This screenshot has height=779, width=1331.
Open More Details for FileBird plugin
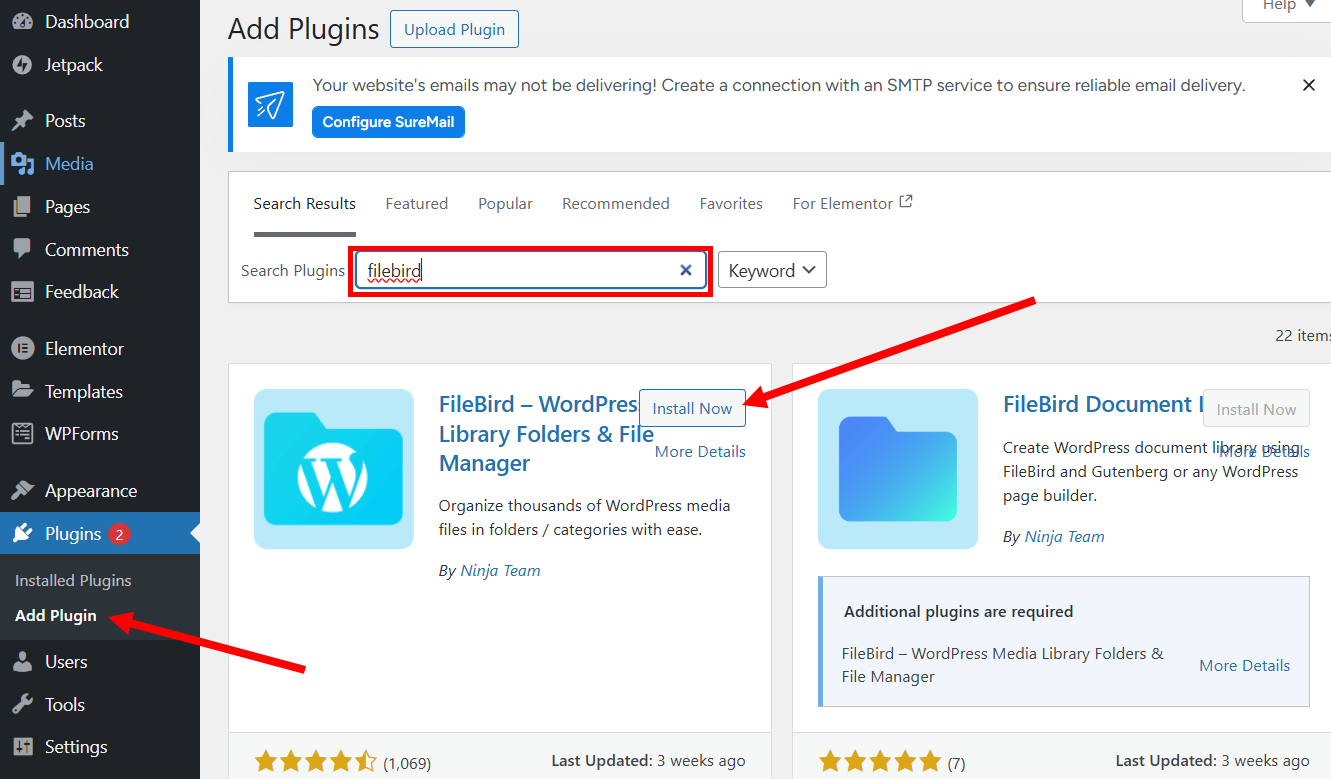tap(700, 451)
